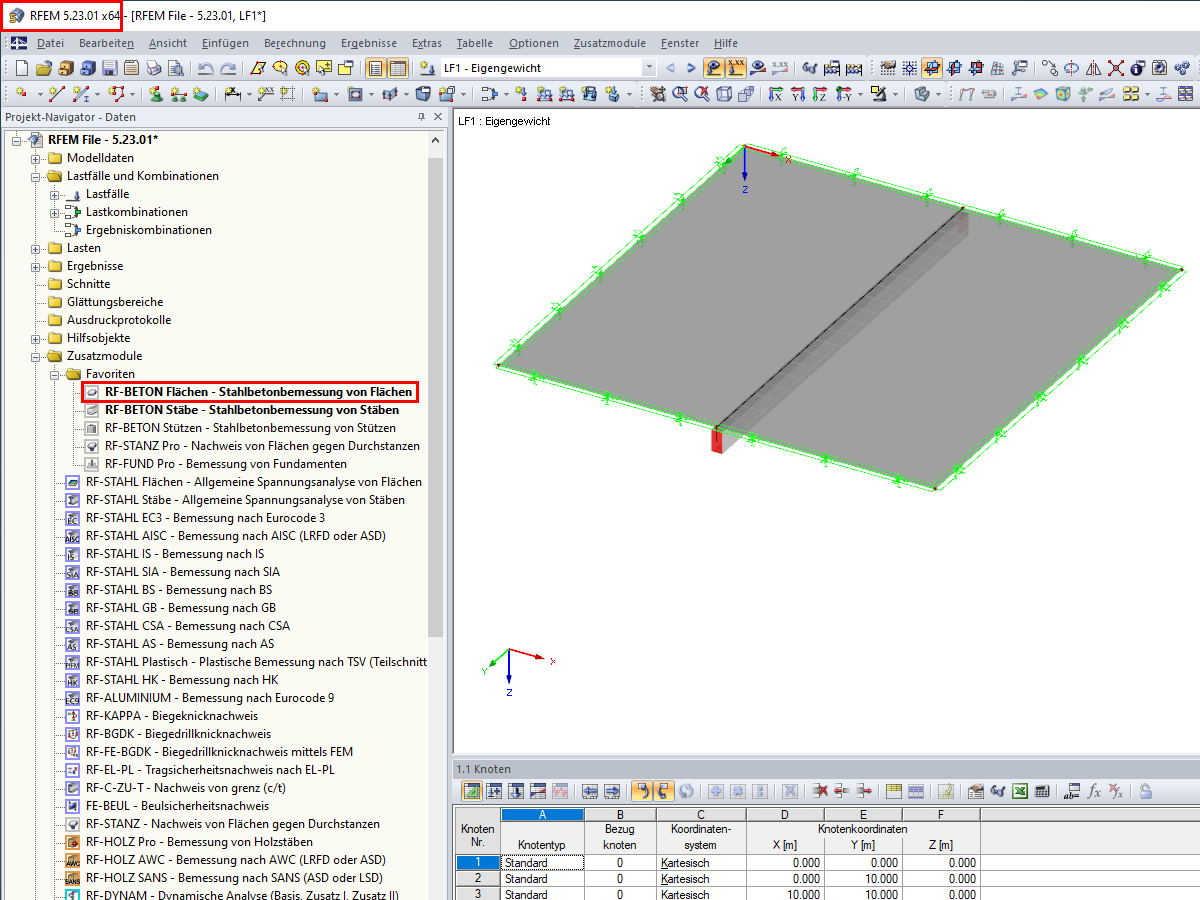
Task: Undo the last action
Action: 205,68
